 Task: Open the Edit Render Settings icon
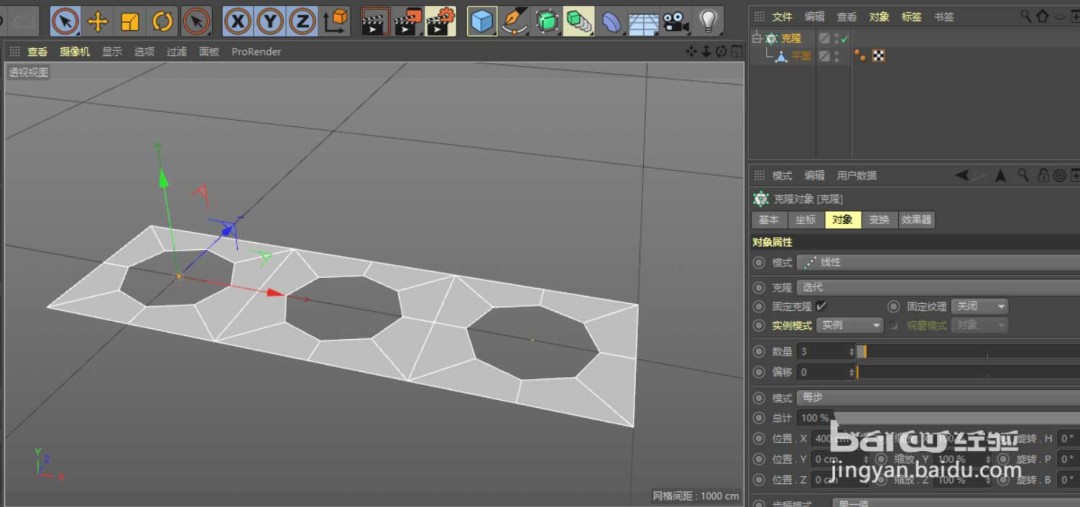tap(440, 21)
